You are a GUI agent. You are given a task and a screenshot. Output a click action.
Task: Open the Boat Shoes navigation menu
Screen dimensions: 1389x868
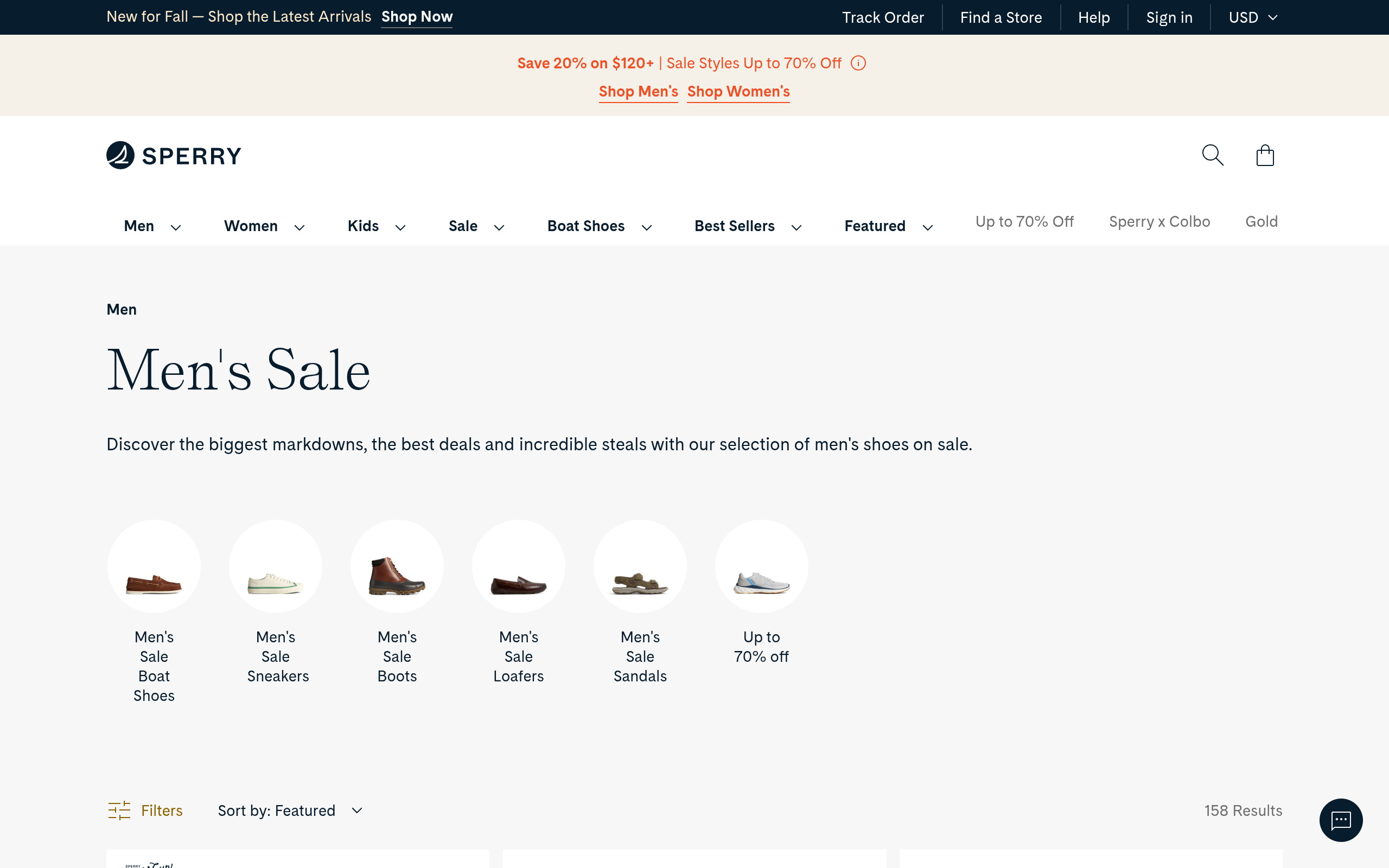(586, 226)
